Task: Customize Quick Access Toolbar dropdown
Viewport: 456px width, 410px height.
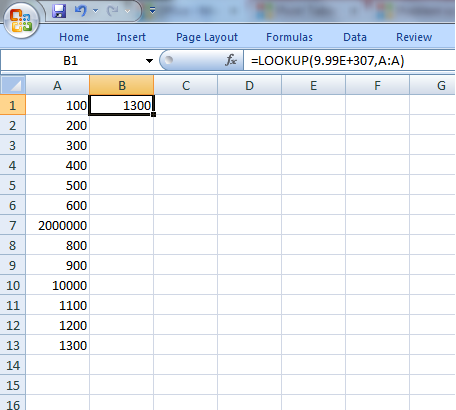Action: point(152,11)
